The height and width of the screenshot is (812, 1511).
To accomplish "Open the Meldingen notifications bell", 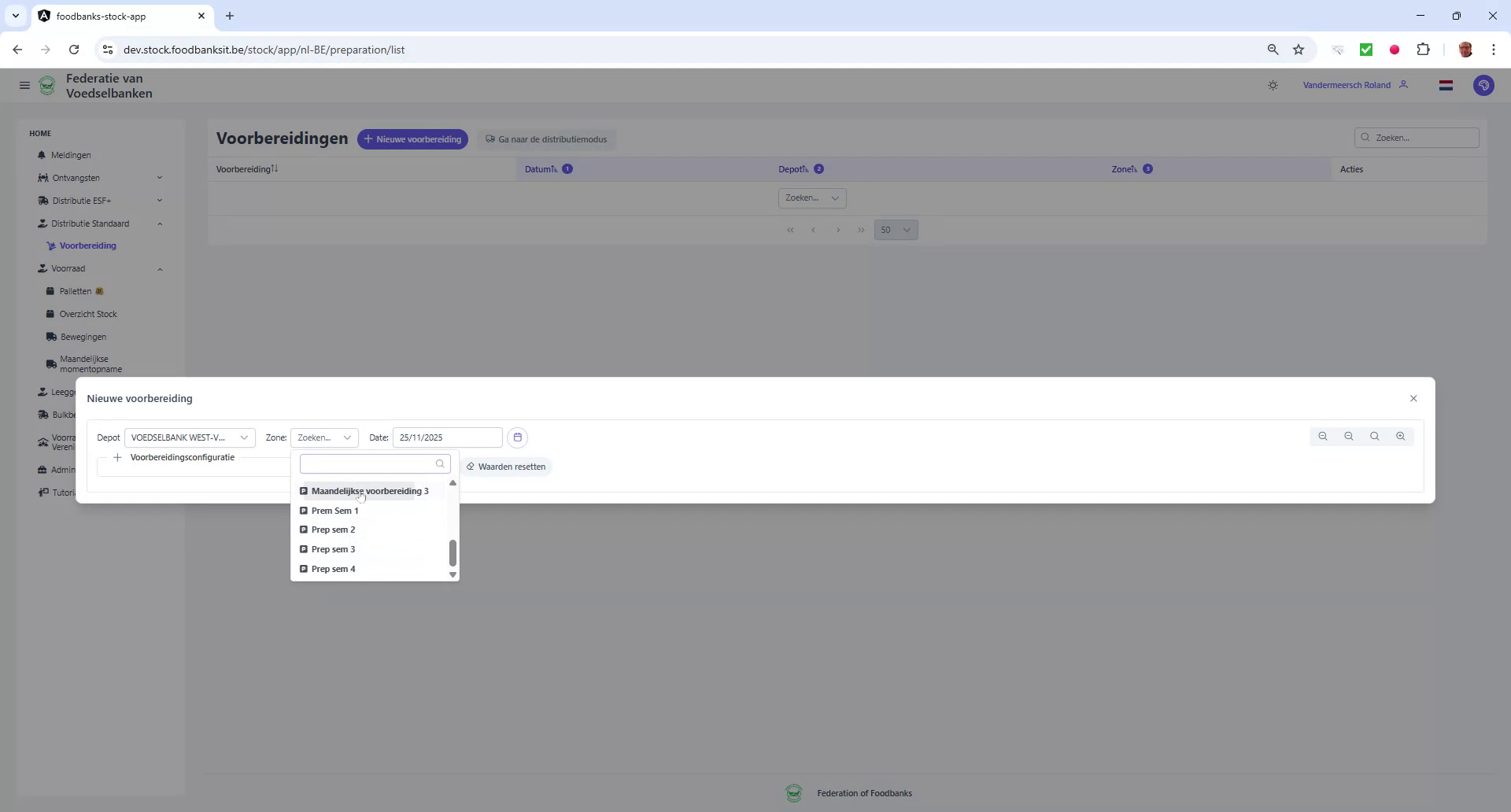I will (72, 155).
